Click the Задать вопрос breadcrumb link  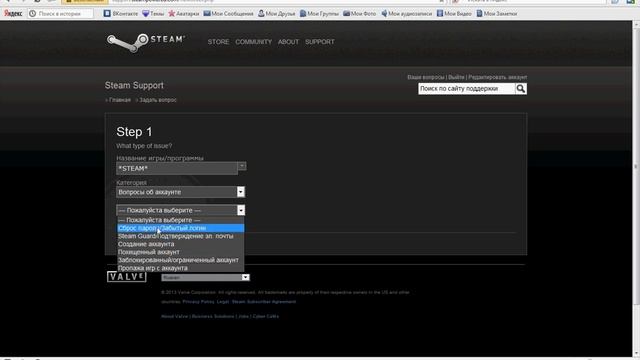point(158,100)
